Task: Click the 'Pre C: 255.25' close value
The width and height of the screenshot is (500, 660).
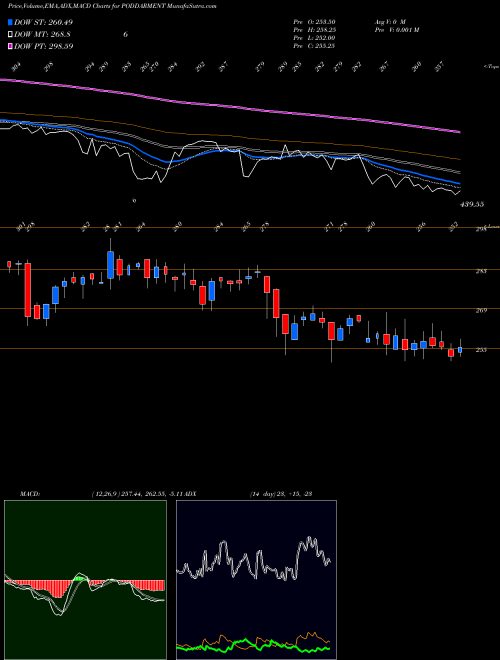Action: click(314, 46)
